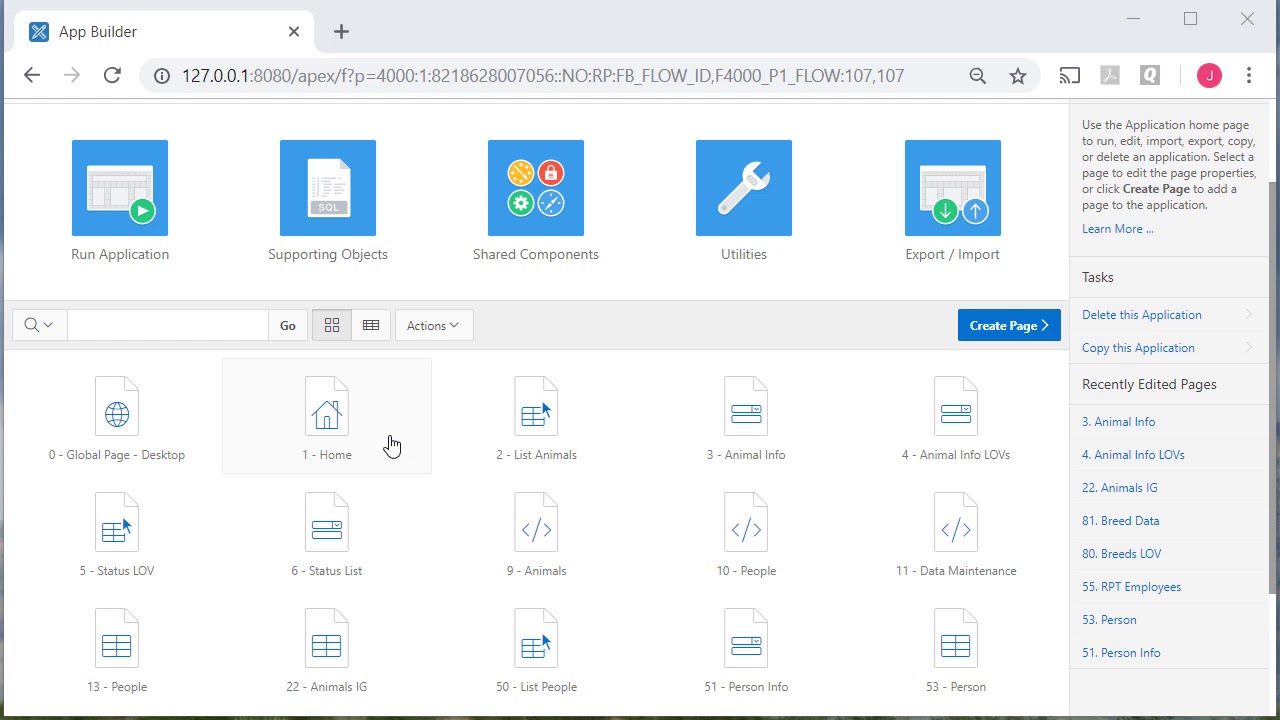Viewport: 1280px width, 720px height.
Task: Open page 2 List Animals icon
Action: tap(536, 406)
